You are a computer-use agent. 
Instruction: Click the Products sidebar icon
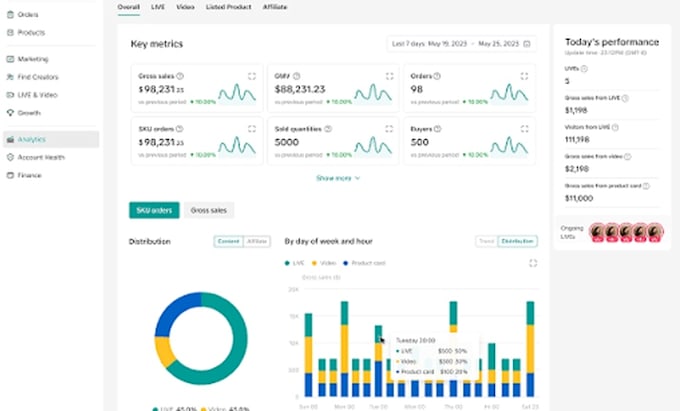click(10, 33)
